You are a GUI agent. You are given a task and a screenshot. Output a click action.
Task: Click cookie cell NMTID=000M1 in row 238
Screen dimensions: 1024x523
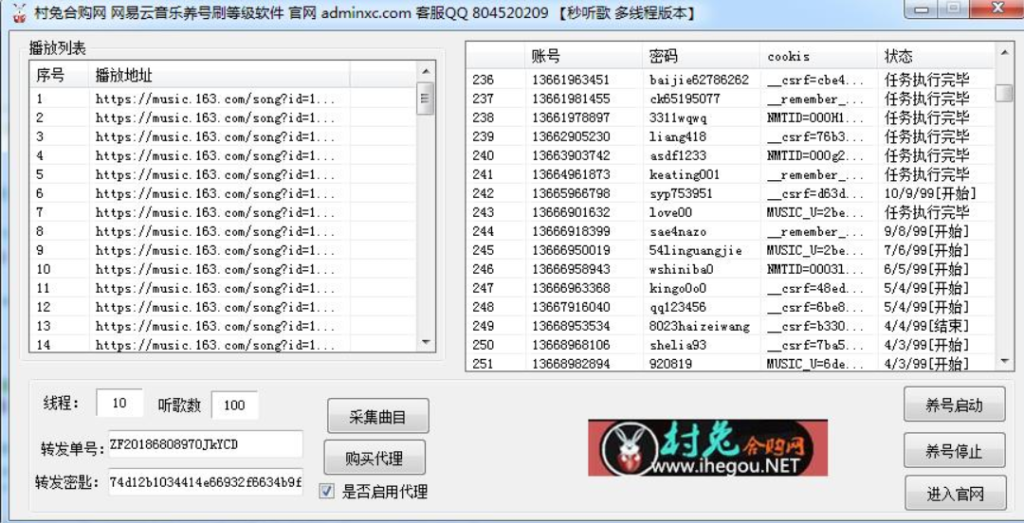coord(816,118)
